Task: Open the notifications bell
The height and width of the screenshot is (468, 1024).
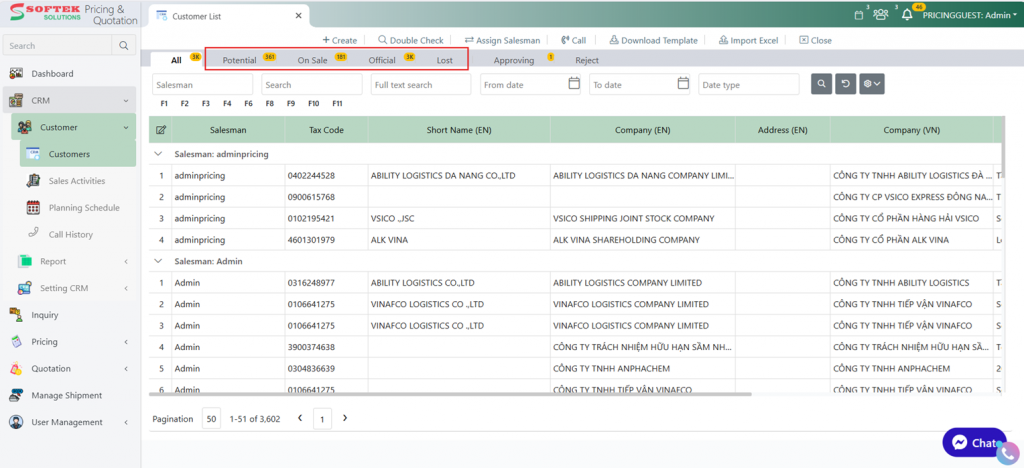Action: click(x=907, y=15)
